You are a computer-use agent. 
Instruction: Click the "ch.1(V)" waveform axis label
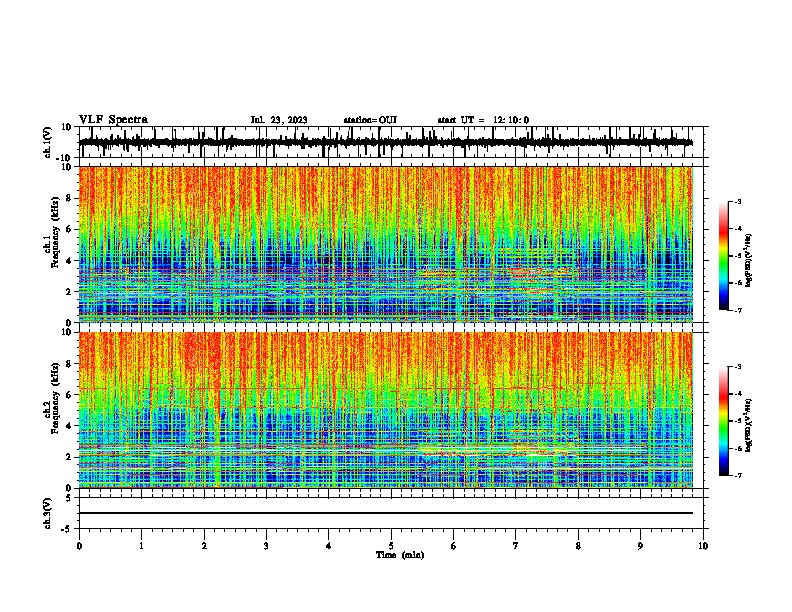coord(48,142)
